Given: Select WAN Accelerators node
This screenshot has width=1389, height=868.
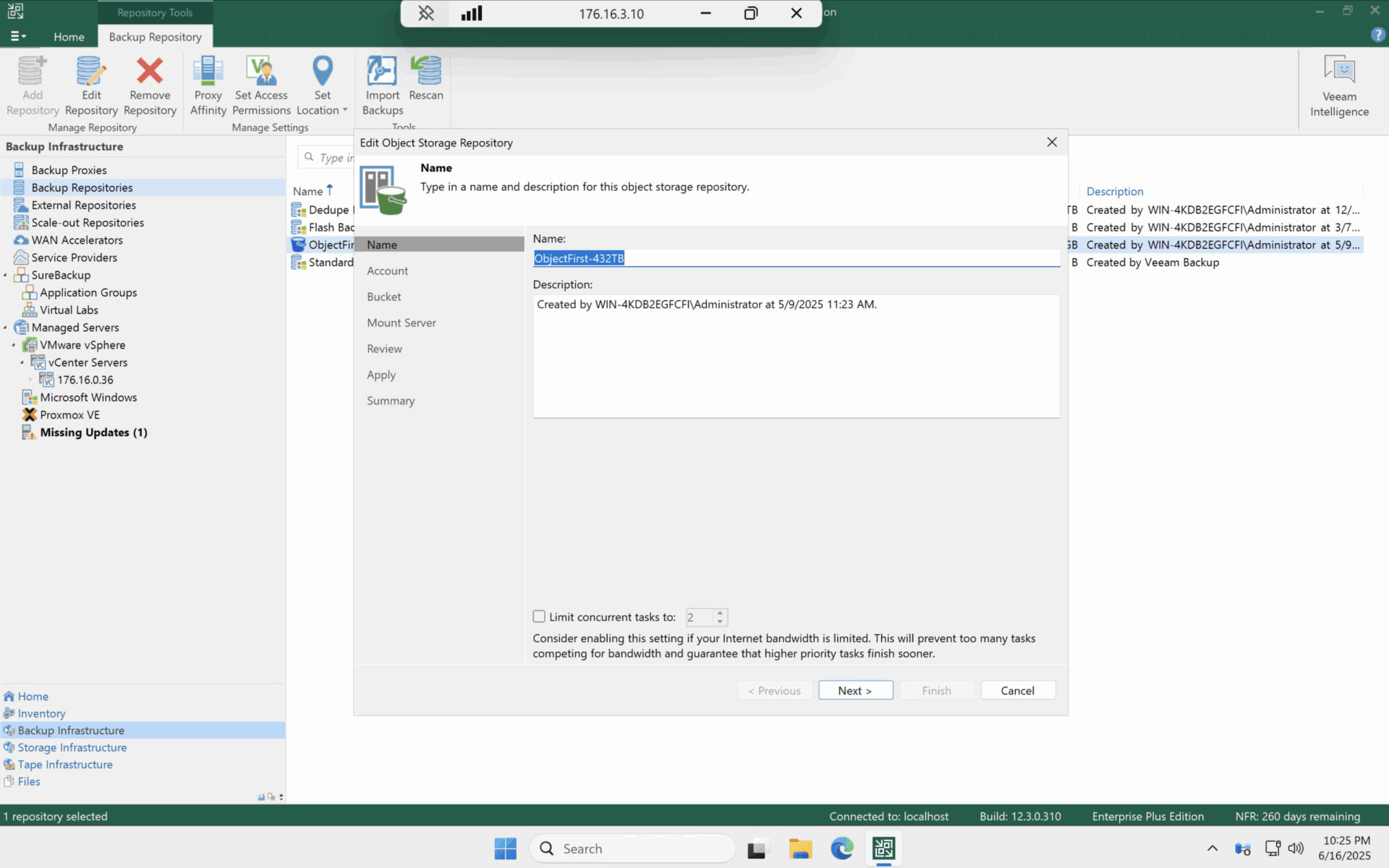Looking at the screenshot, I should pyautogui.click(x=77, y=240).
